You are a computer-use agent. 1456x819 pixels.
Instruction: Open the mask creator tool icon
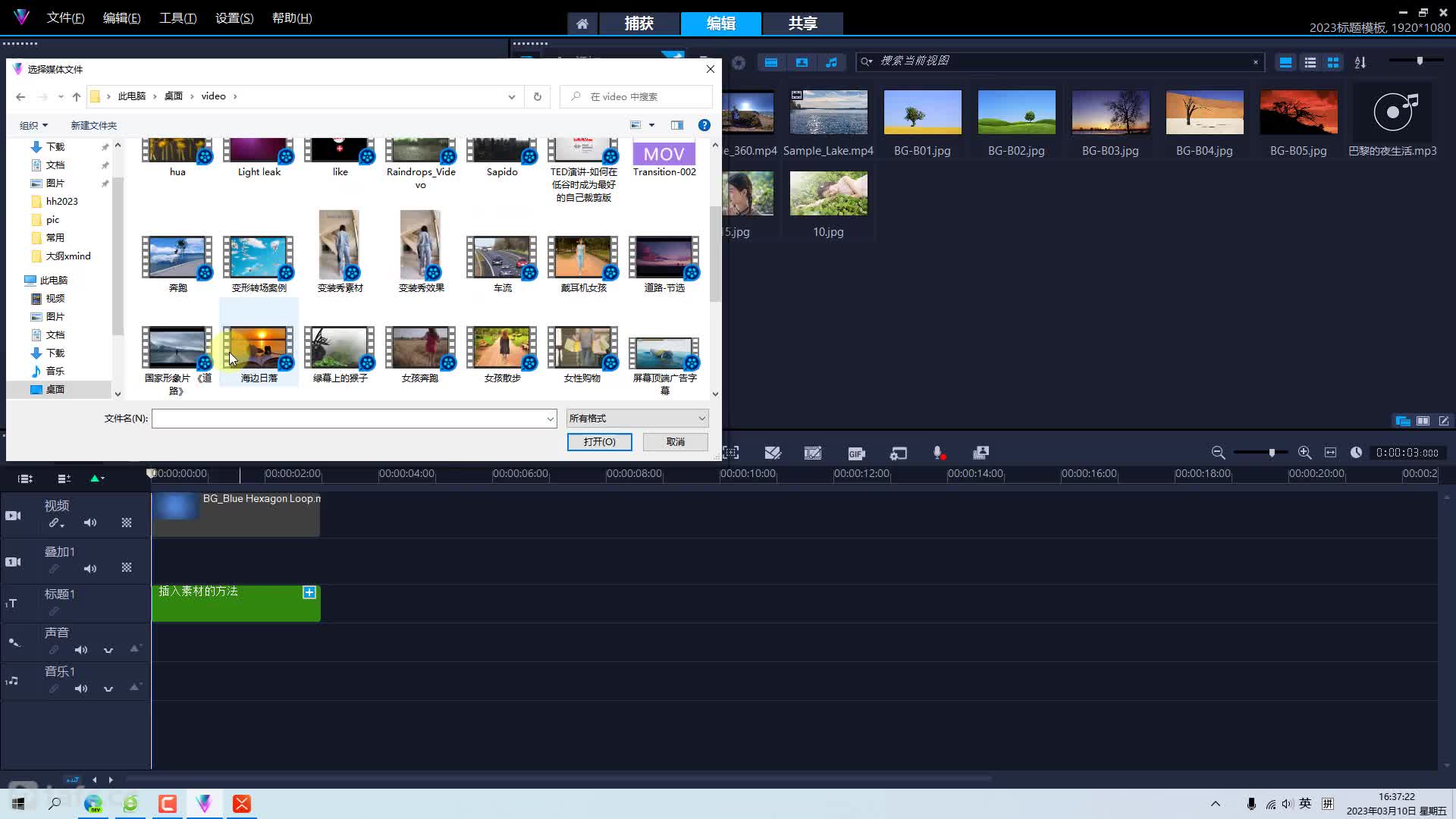coord(813,453)
